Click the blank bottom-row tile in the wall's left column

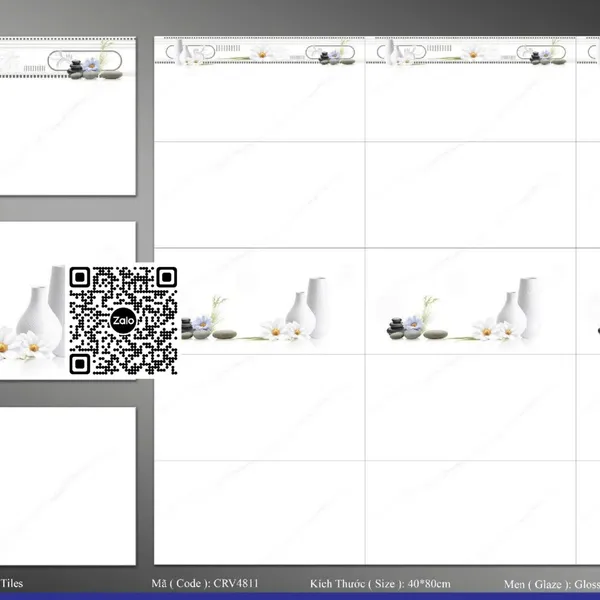coord(260,511)
